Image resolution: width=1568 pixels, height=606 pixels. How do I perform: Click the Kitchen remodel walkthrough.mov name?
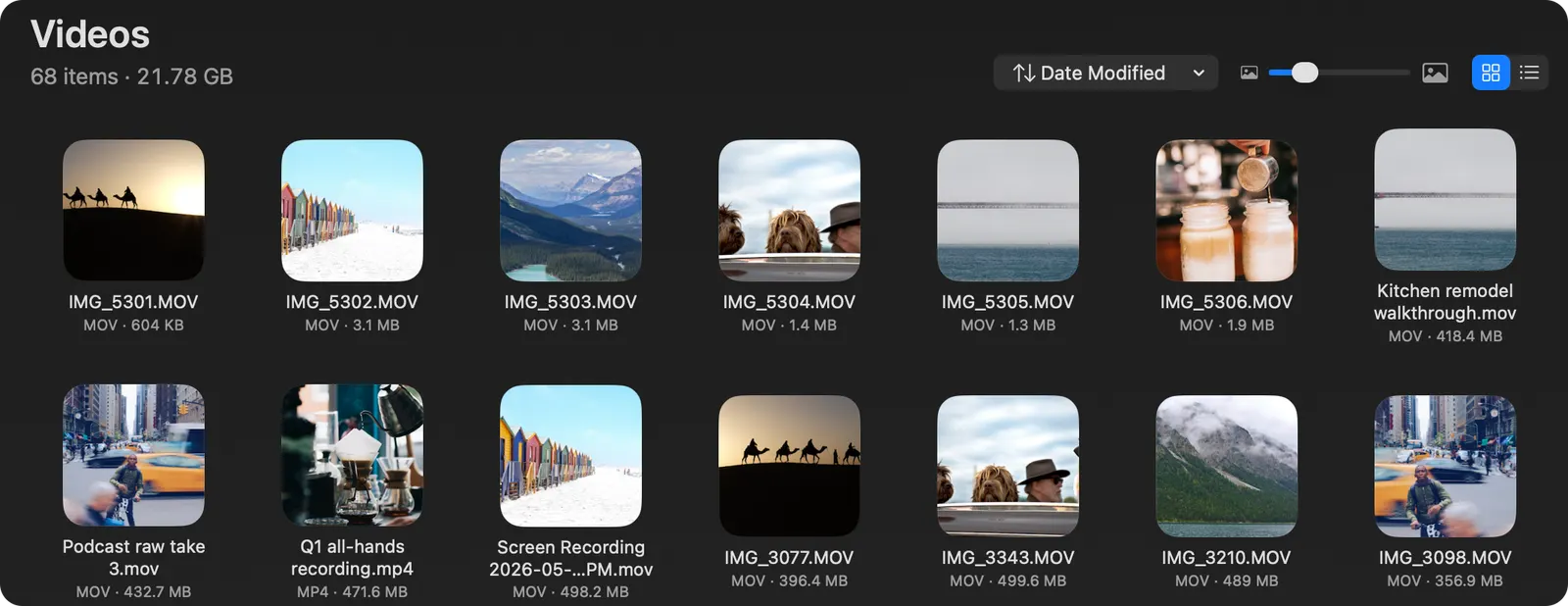pos(1445,302)
